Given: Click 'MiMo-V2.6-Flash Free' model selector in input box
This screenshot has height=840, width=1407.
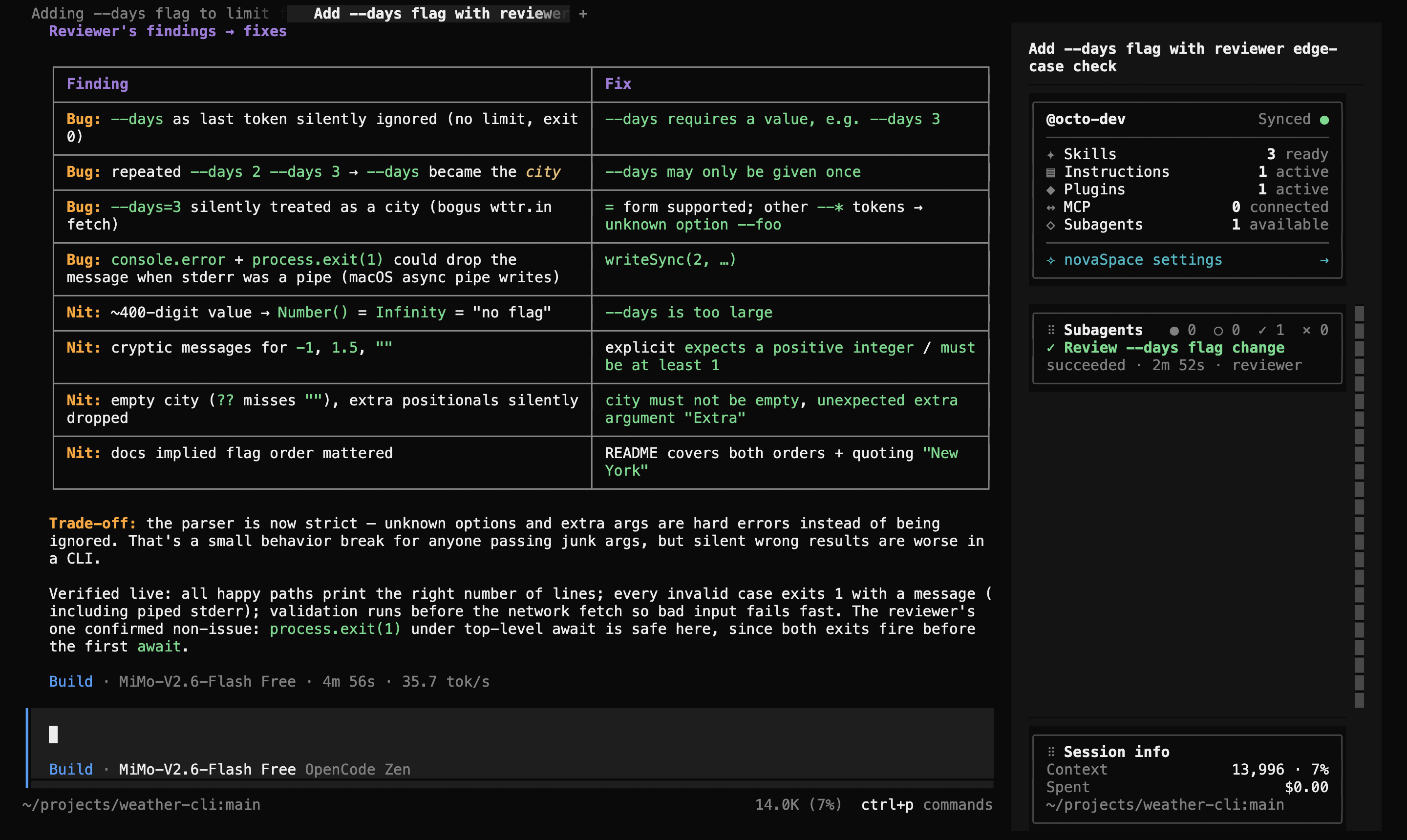Looking at the screenshot, I should pos(207,769).
